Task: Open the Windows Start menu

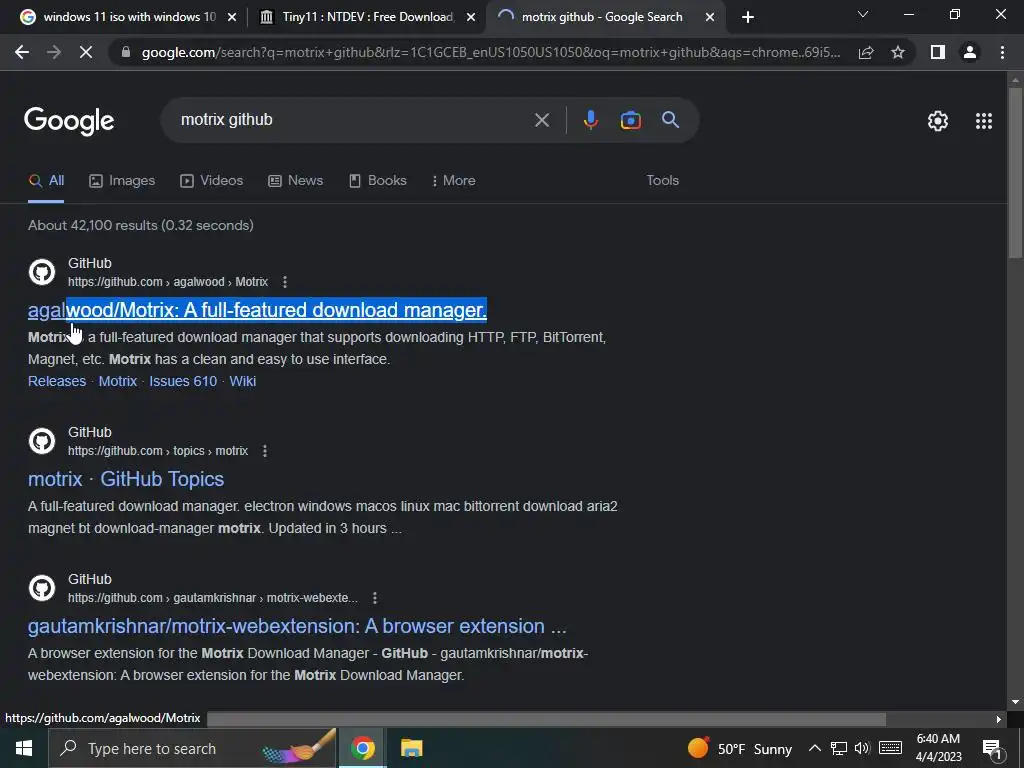Action: tap(24, 748)
